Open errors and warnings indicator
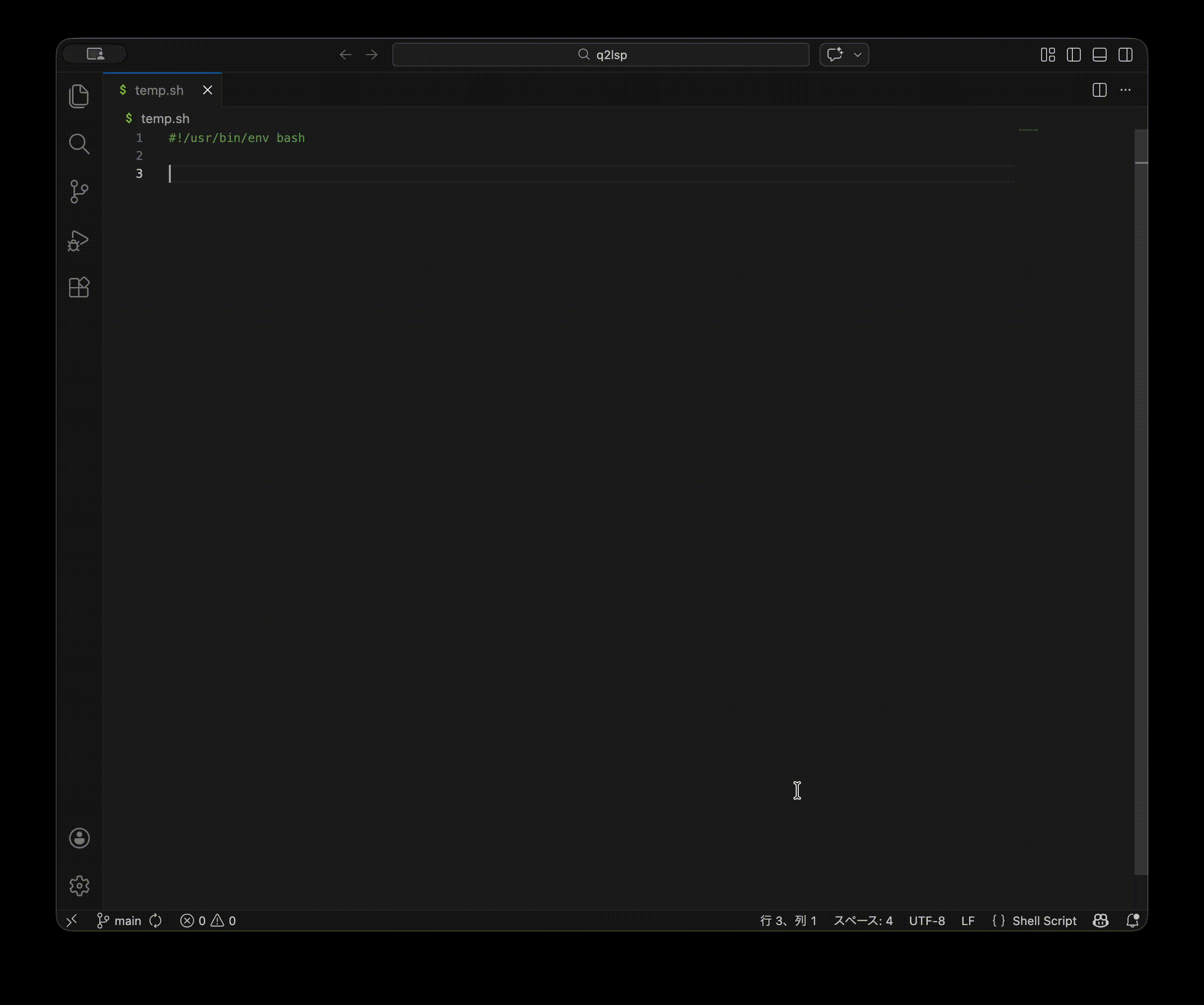Screen dimensions: 1204x1005 tap(208, 921)
